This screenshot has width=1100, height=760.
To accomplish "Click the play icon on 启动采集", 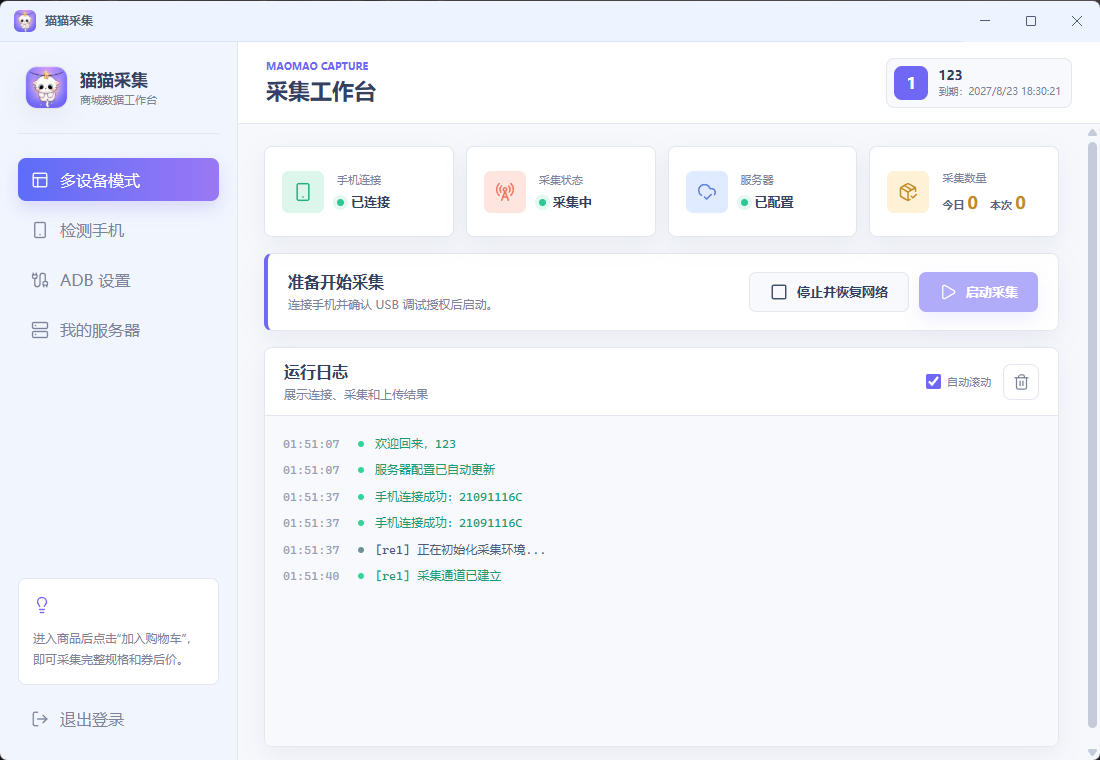I will pyautogui.click(x=948, y=292).
